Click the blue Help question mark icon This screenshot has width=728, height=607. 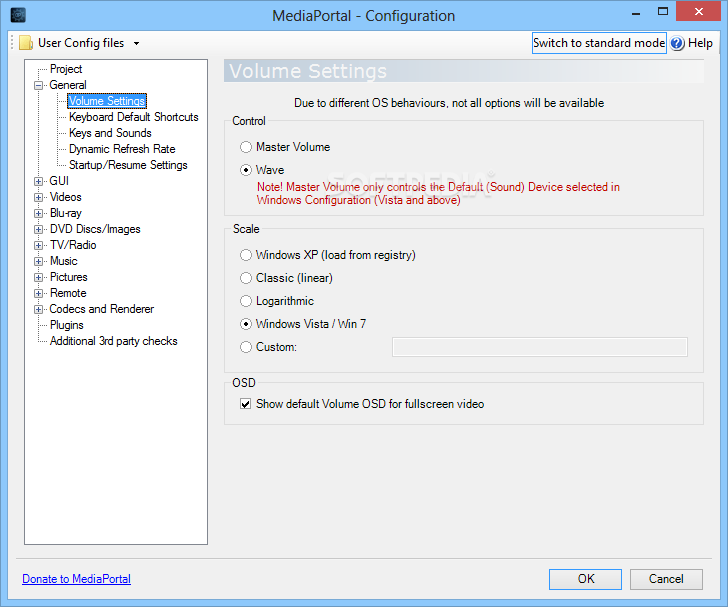(x=677, y=43)
